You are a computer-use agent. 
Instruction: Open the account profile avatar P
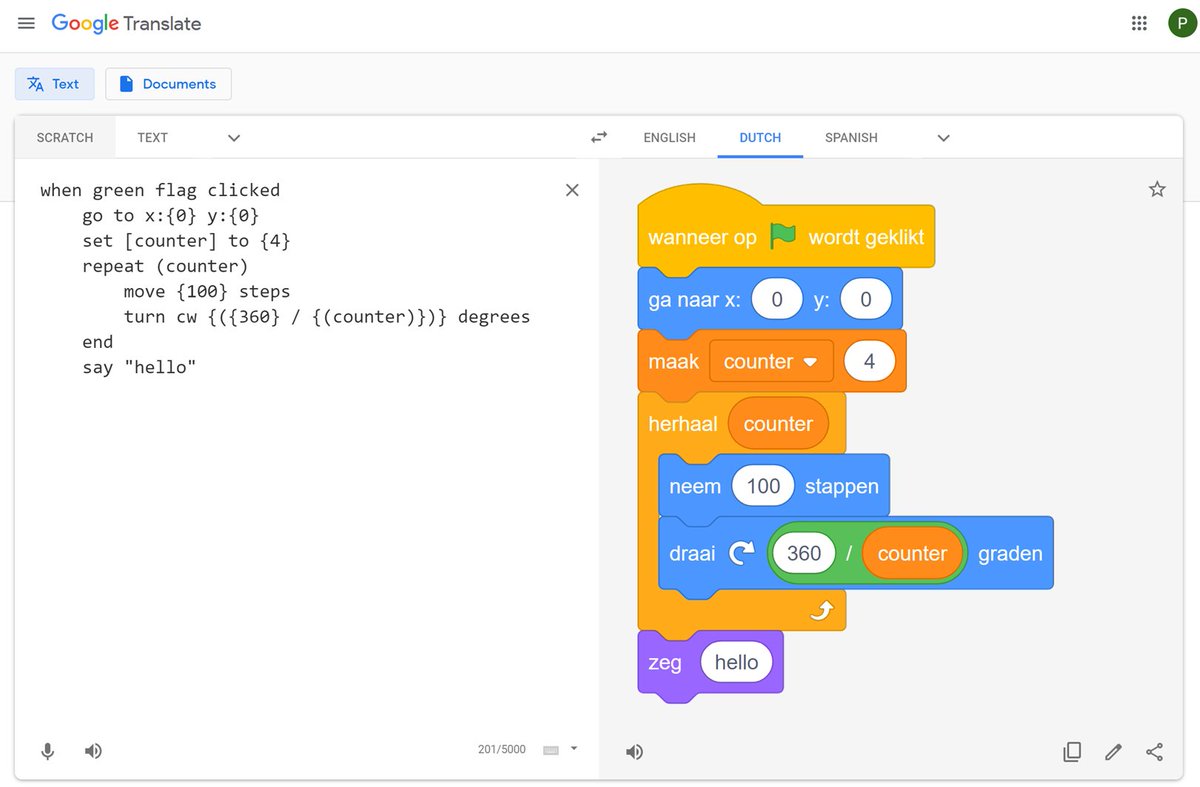(x=1181, y=24)
